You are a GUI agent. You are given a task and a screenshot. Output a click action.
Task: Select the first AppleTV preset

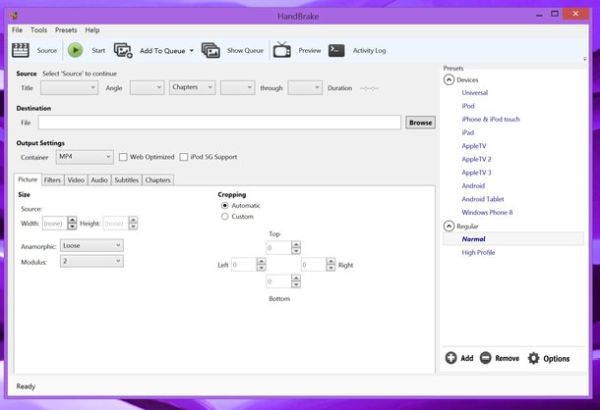(474, 146)
